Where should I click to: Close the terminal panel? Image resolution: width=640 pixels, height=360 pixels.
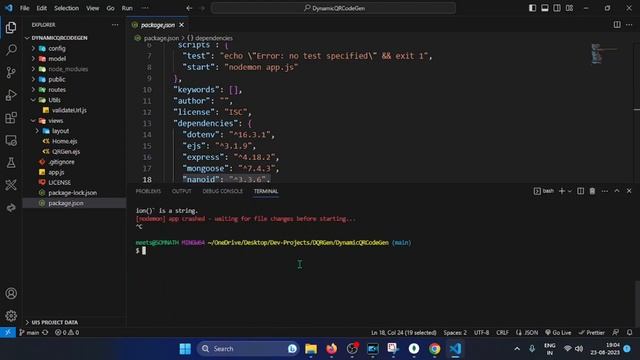[629, 191]
